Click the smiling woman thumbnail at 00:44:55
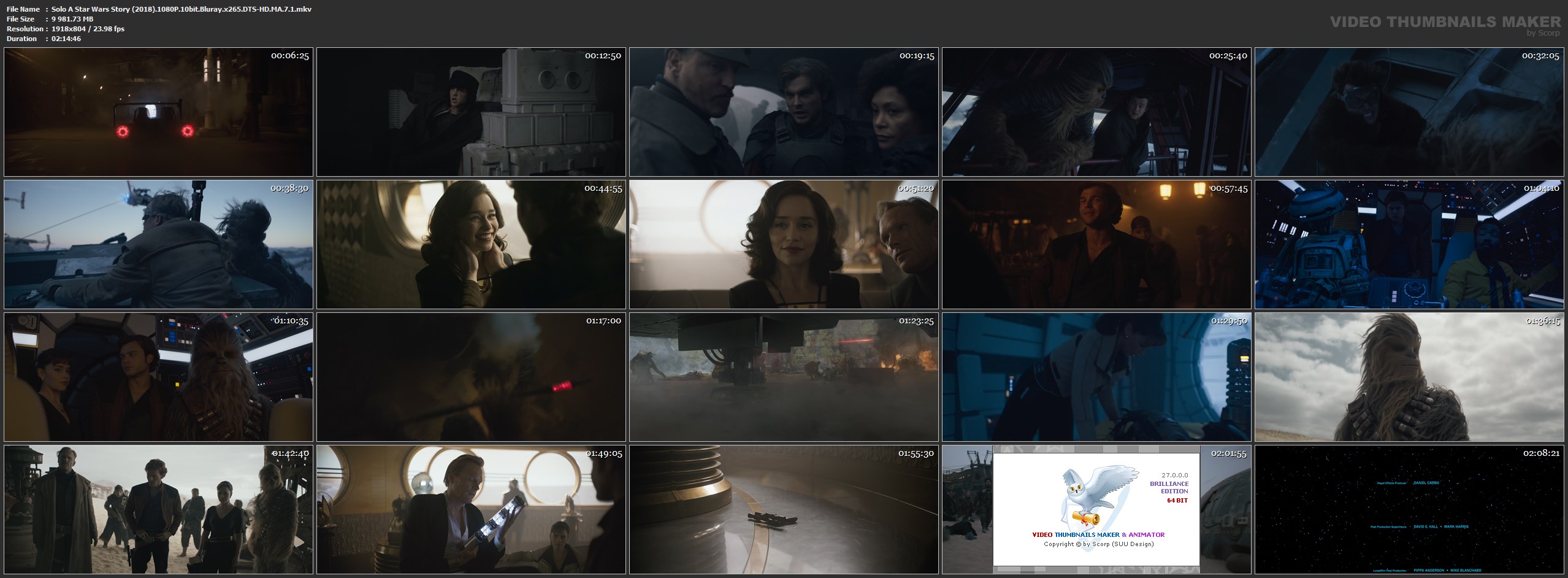The width and height of the screenshot is (1568, 578). 471,244
